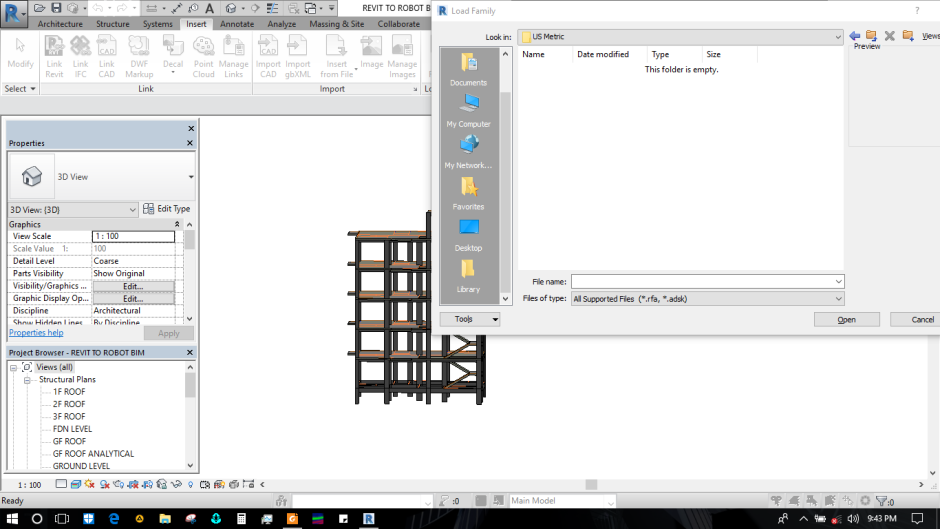
Task: Open the Favorites location in Load Family
Action: point(468,192)
